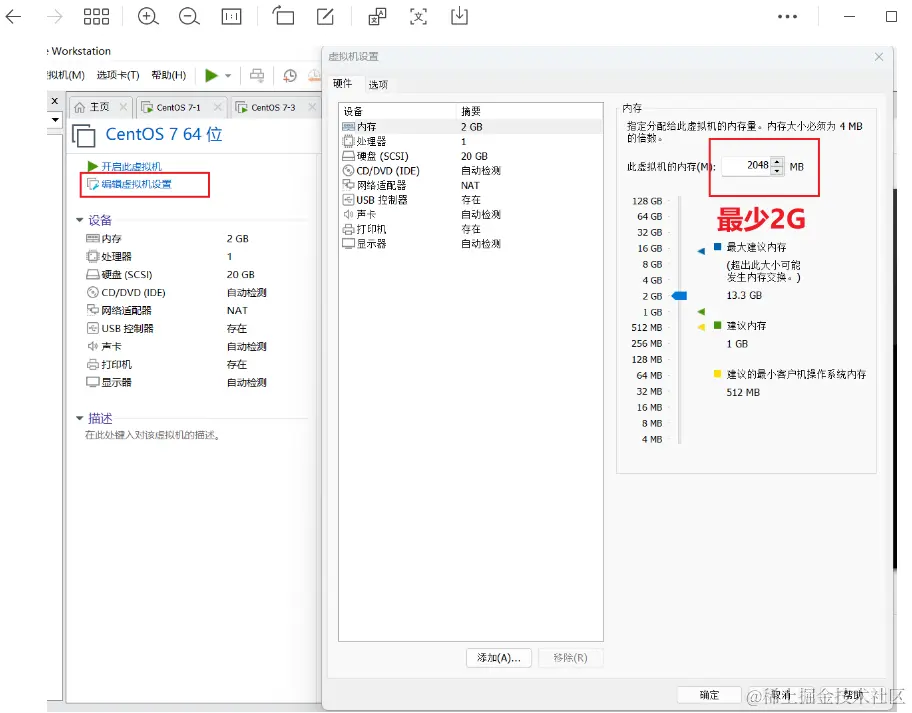Collapse the 设备 section
This screenshot has width=912, height=713.
[80, 220]
